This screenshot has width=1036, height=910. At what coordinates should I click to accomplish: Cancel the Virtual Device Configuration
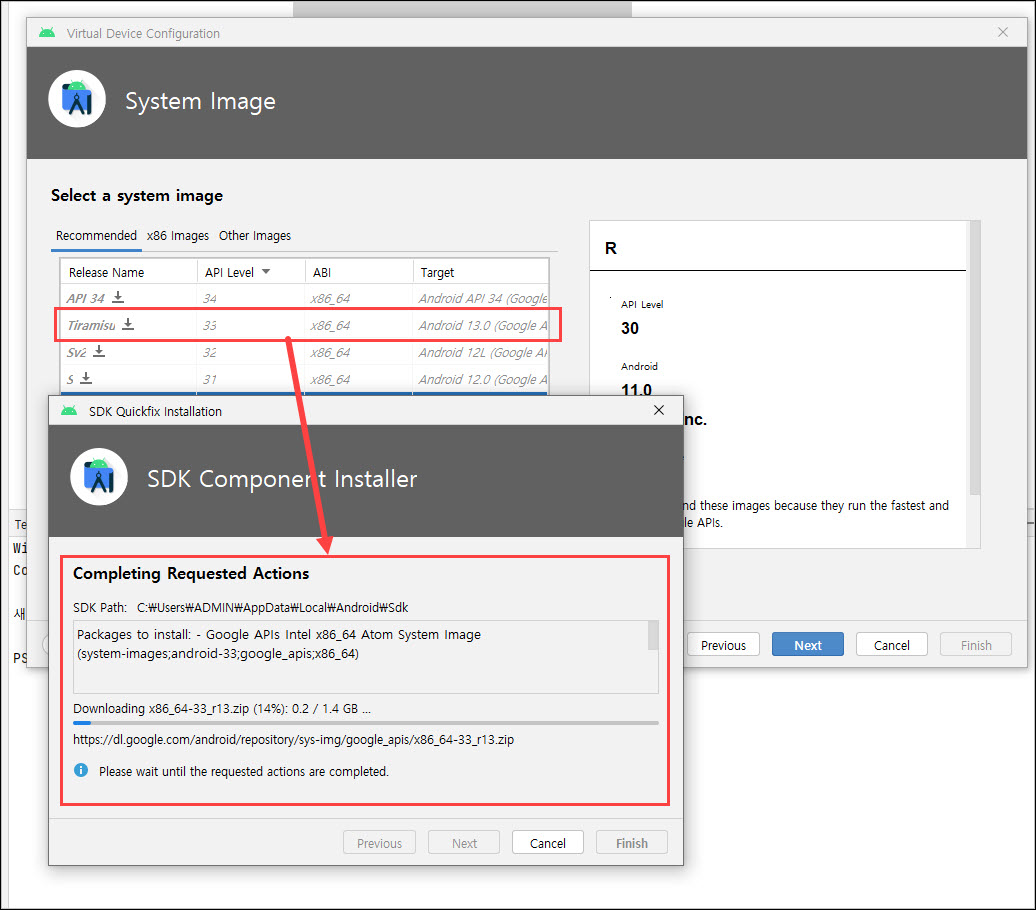tap(891, 644)
